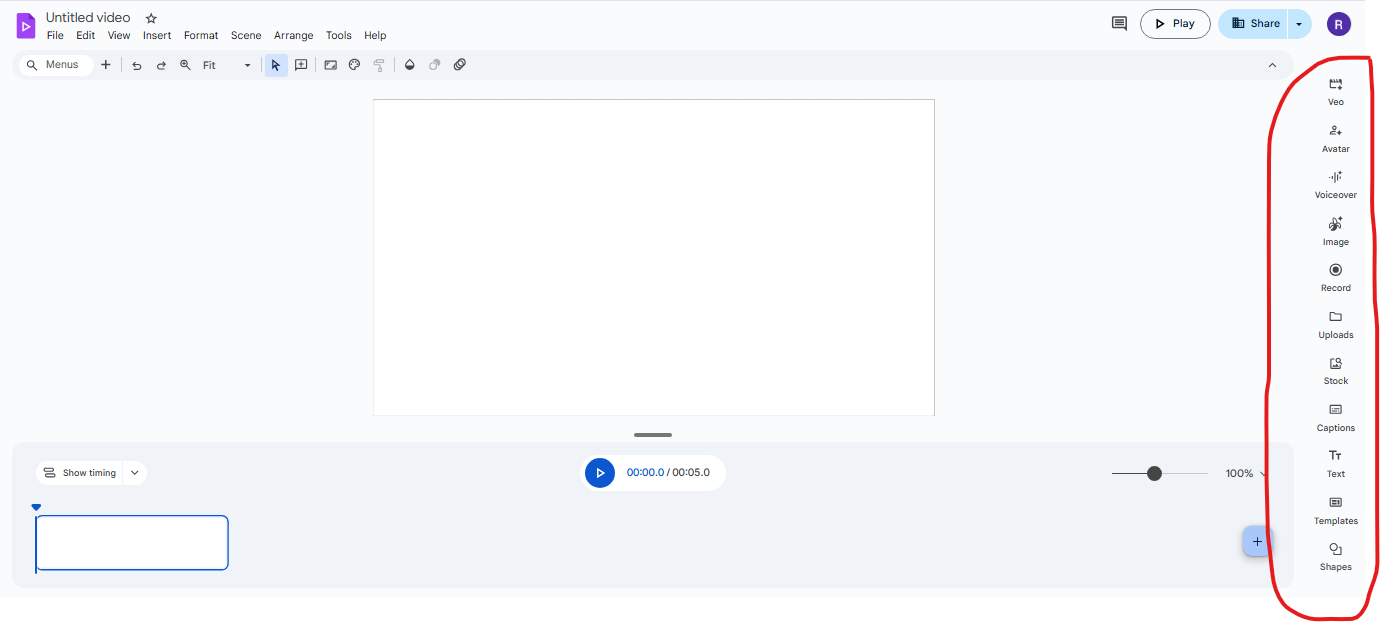Screen dimensions: 1380x622
Task: Expand the Fit zoom dropdown
Action: (247, 65)
